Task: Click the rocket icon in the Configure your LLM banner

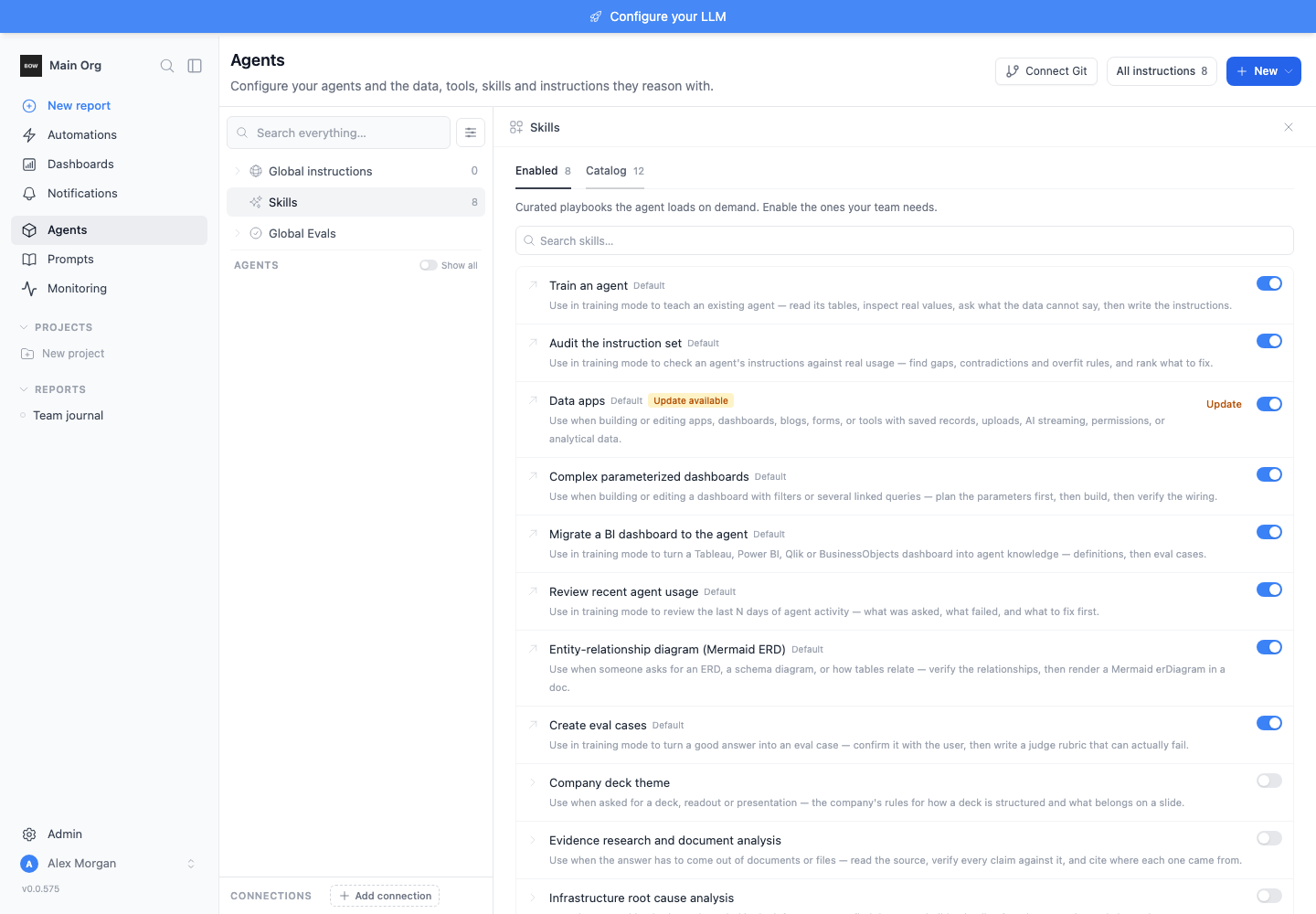Action: 596,16
